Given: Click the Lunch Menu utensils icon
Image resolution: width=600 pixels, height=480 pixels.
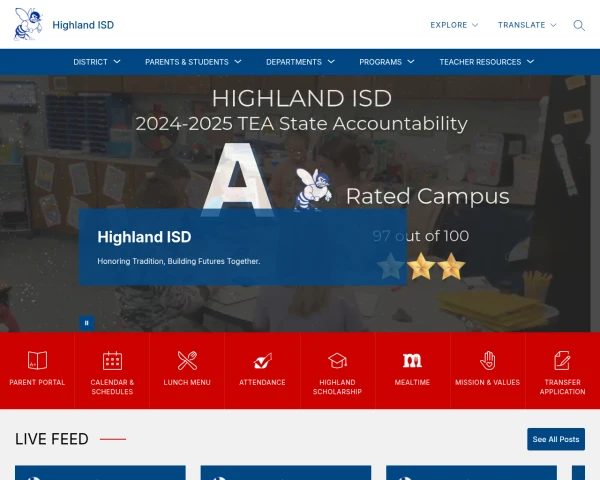Looking at the screenshot, I should click(187, 361).
